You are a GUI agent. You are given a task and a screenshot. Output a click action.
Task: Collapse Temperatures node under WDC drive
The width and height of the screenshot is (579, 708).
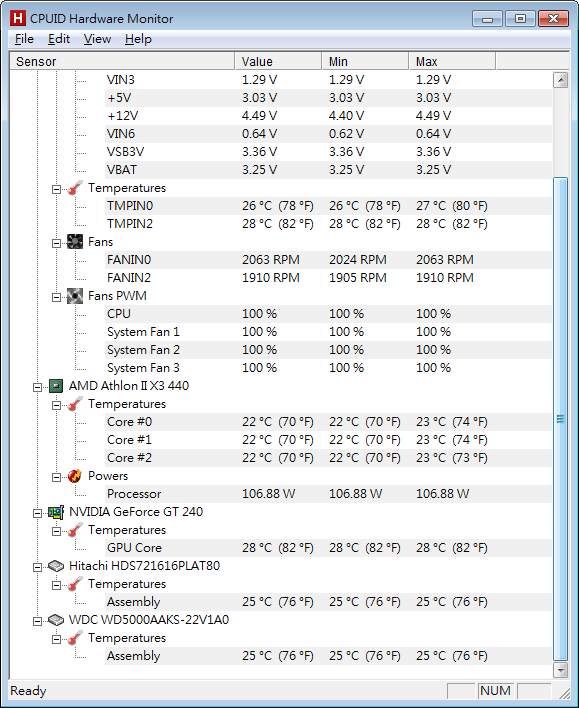point(56,639)
